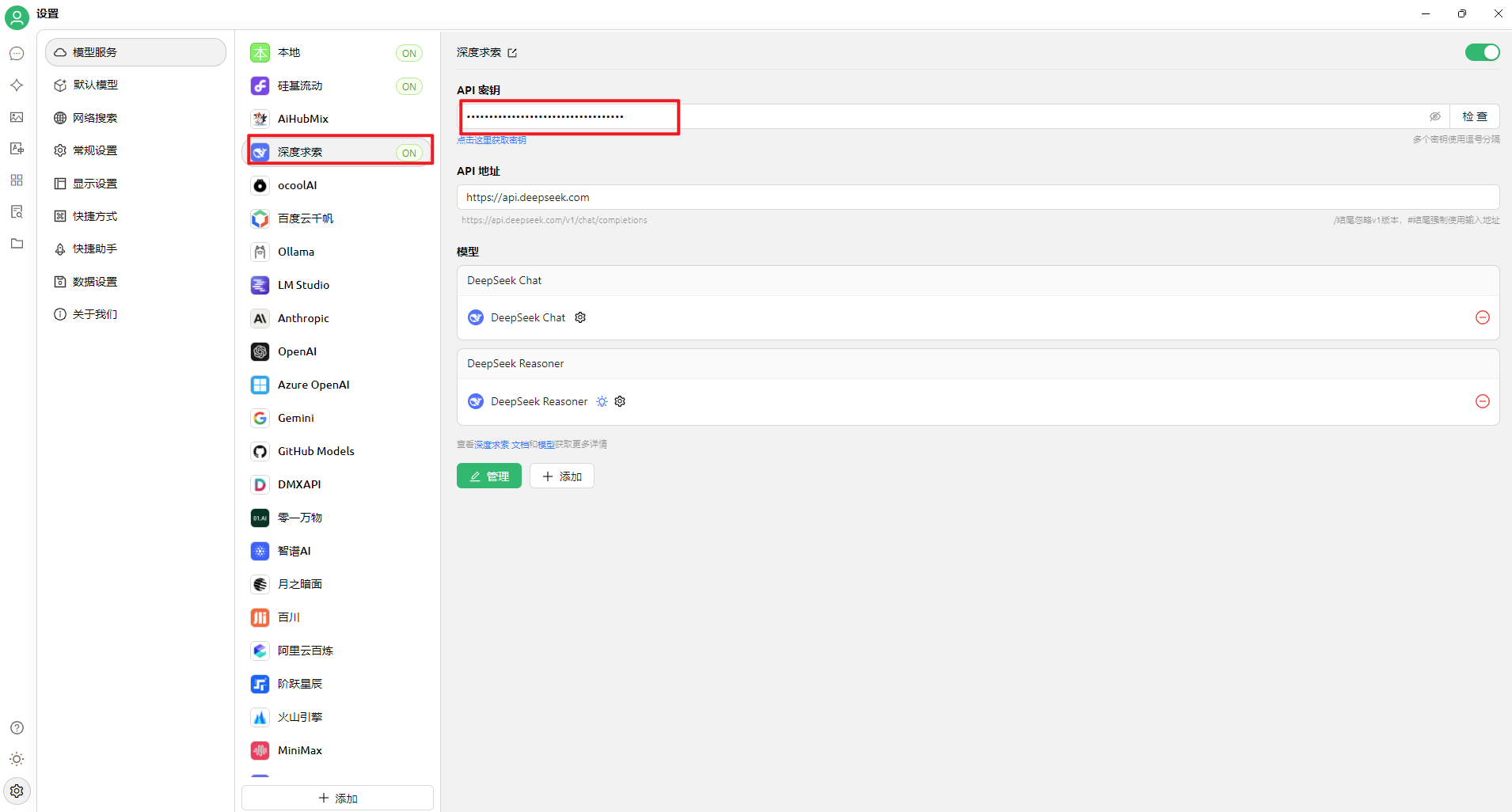
Task: Remove the DeepSeek Reasoner model
Action: [1483, 401]
